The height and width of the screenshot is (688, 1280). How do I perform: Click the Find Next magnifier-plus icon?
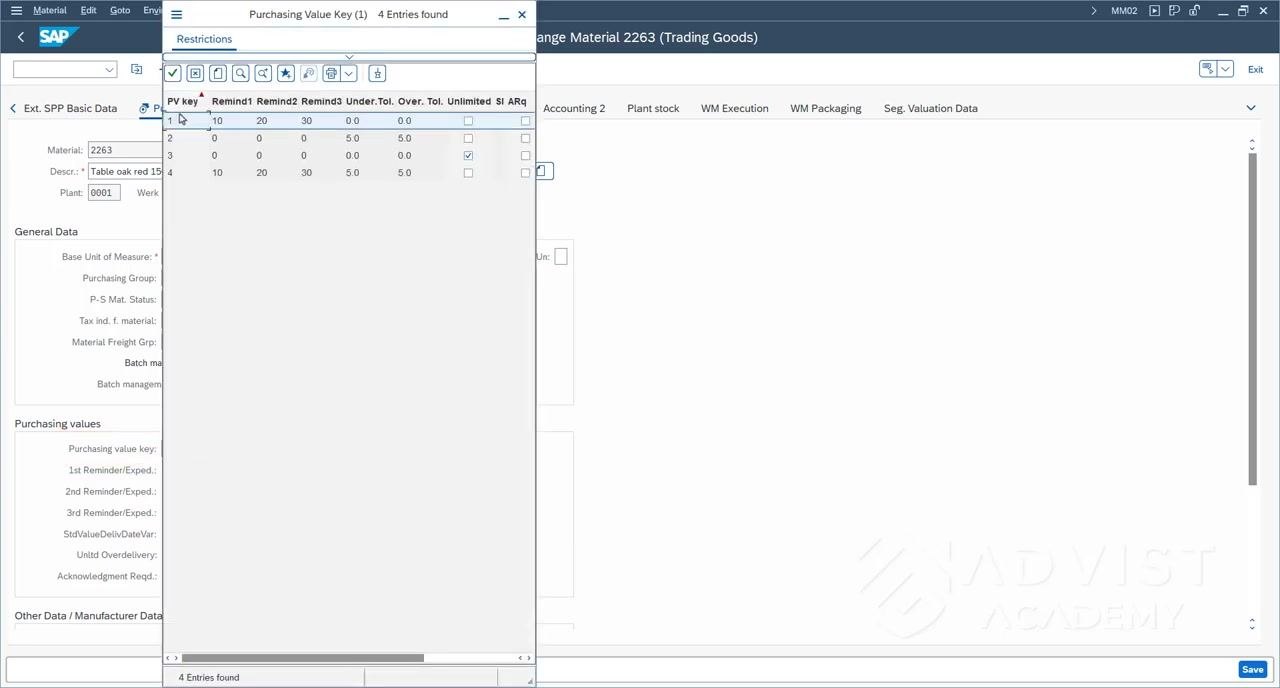coord(263,73)
